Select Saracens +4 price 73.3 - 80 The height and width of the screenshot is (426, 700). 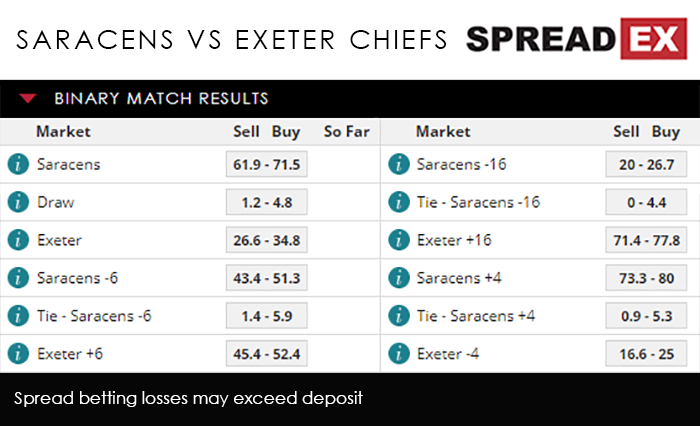click(x=646, y=278)
